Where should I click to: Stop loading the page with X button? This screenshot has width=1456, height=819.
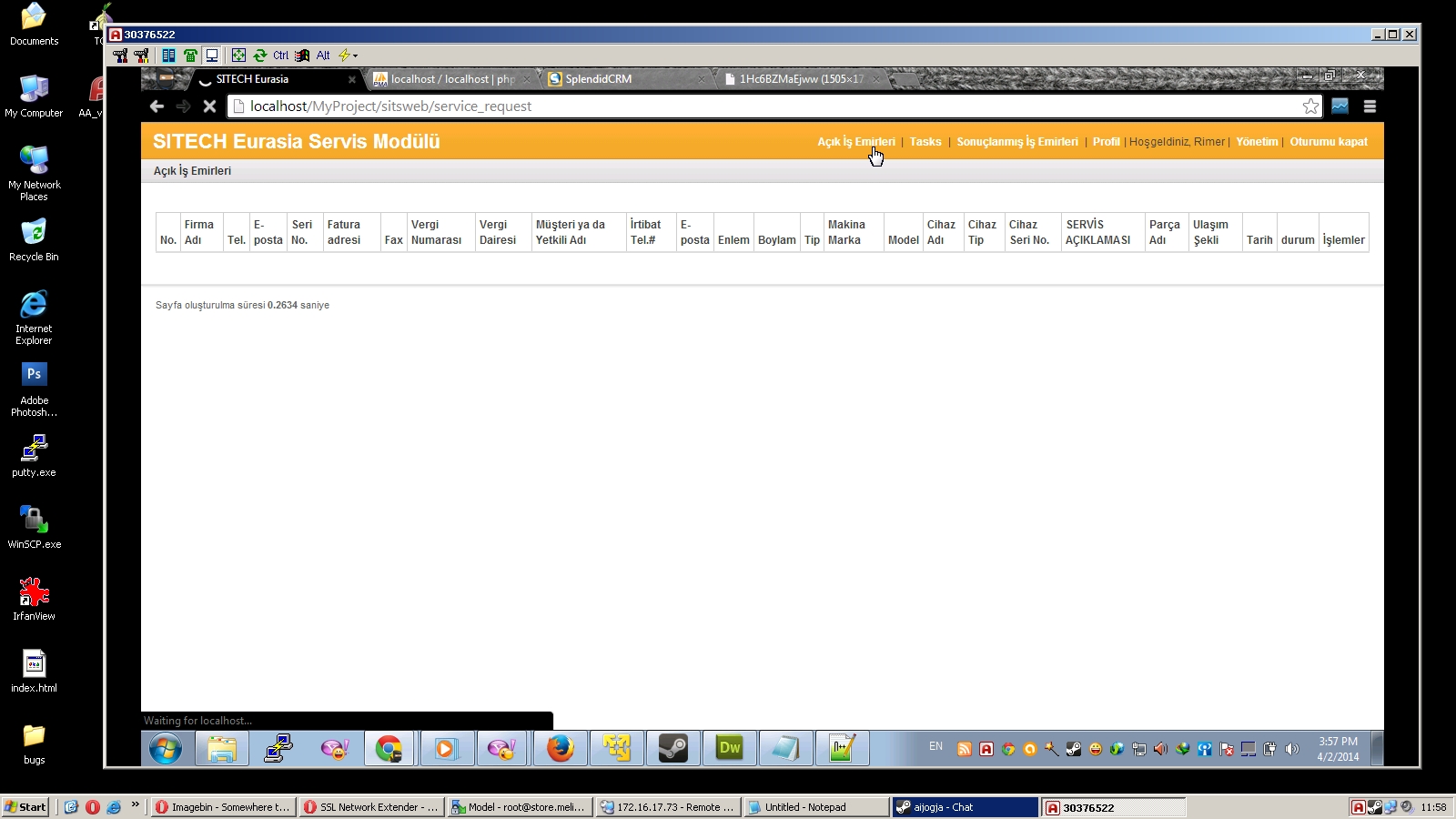point(209,106)
